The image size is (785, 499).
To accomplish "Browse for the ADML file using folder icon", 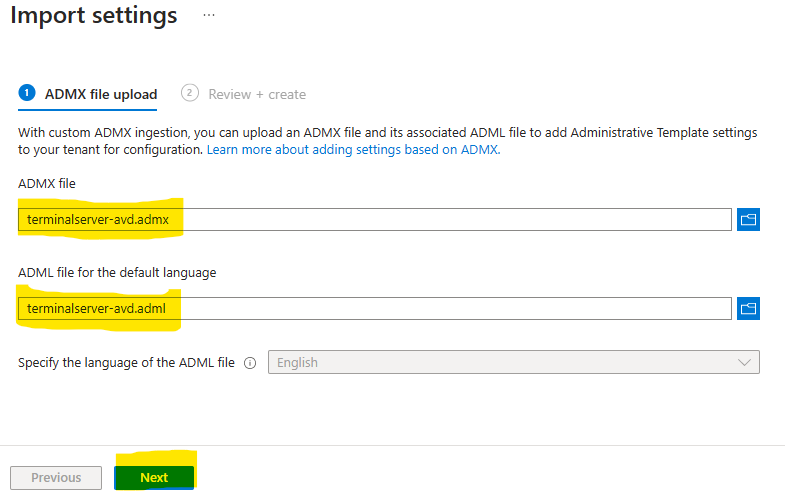I will coord(748,309).
